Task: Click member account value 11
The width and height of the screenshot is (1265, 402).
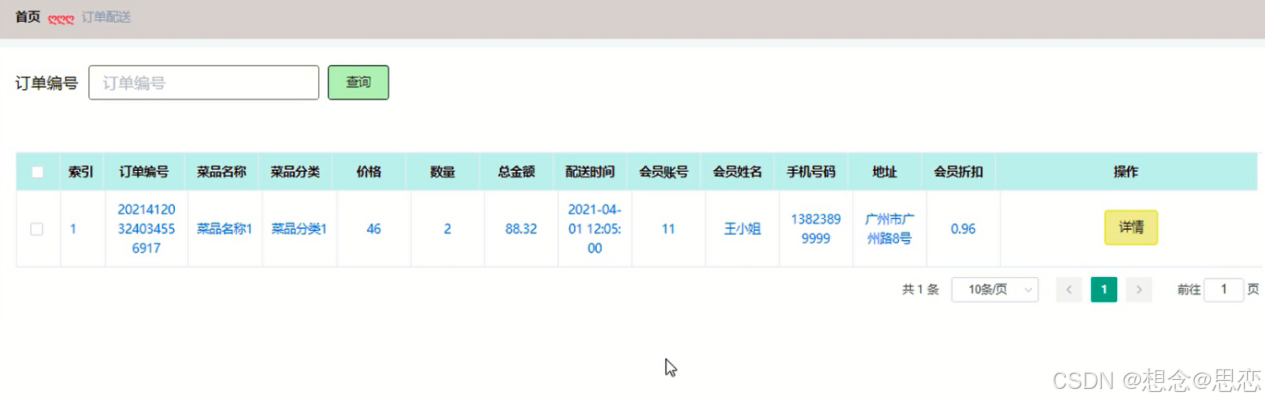Action: click(668, 229)
